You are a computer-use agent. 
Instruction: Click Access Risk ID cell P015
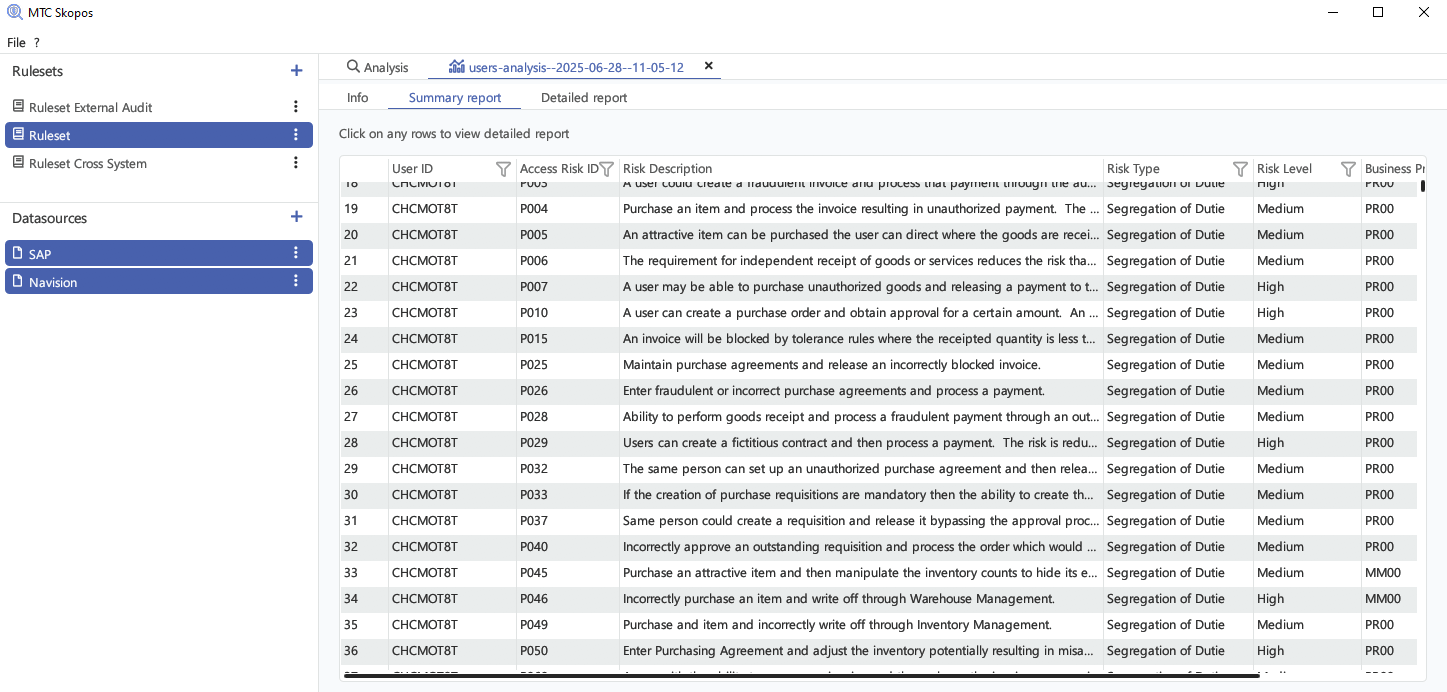[x=568, y=339]
